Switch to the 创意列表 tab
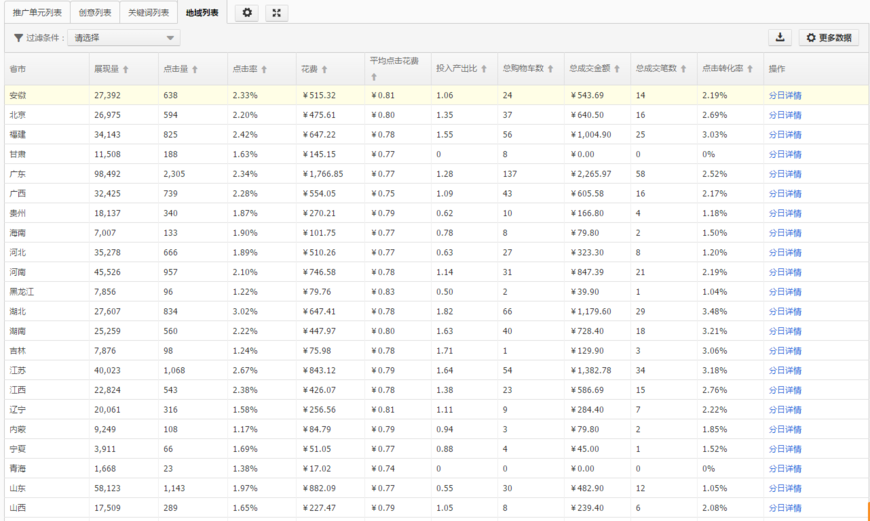870x521 pixels. (x=95, y=13)
